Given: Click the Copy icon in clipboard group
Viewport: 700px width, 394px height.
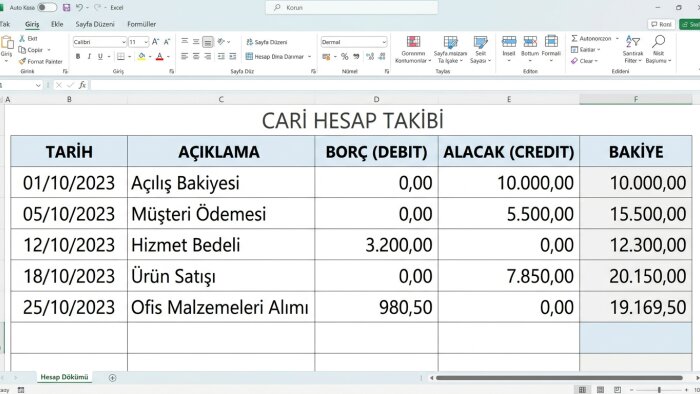Looking at the screenshot, I should [22, 50].
